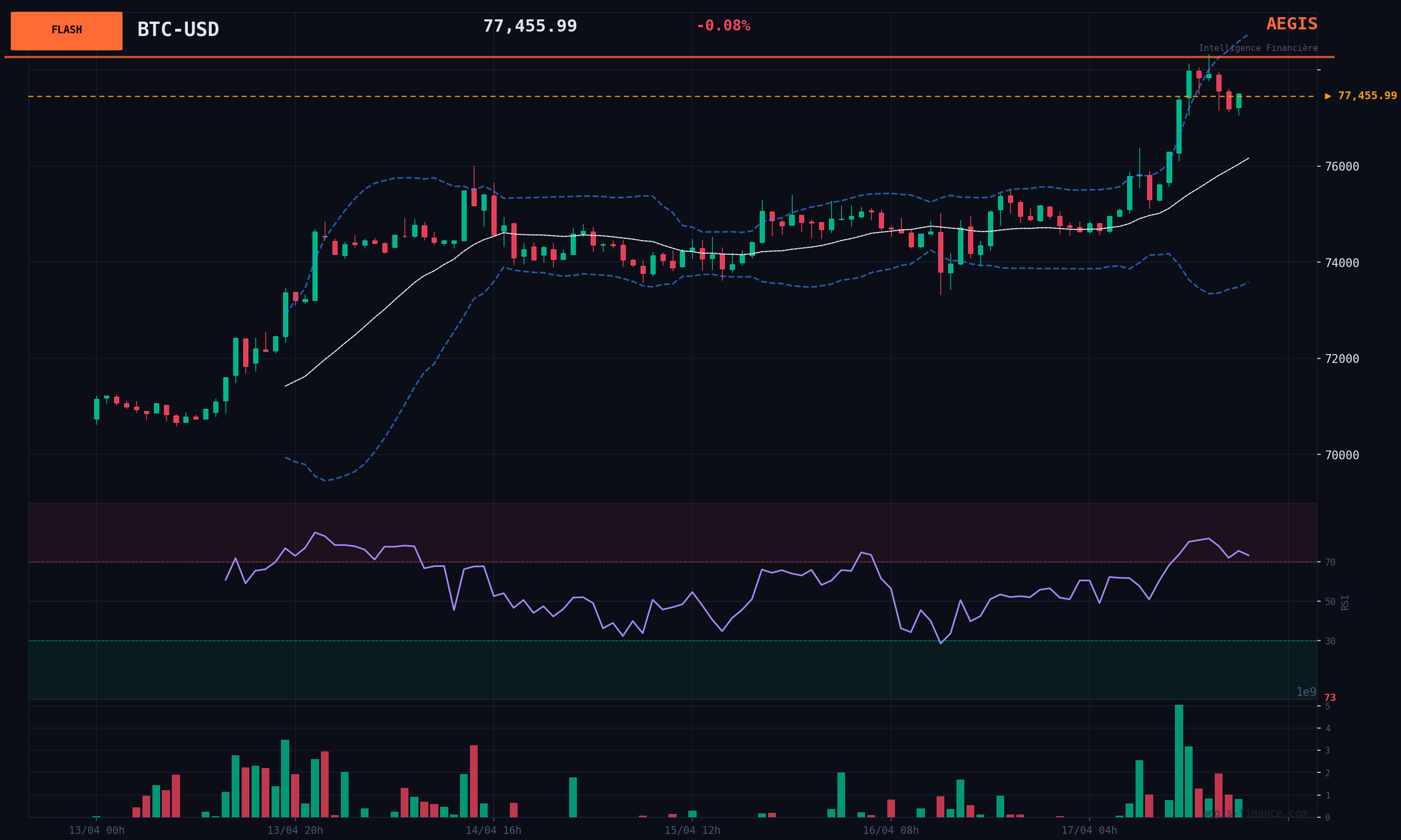This screenshot has height=840, width=1401.
Task: Click the orange FLASH badge
Action: click(x=67, y=30)
